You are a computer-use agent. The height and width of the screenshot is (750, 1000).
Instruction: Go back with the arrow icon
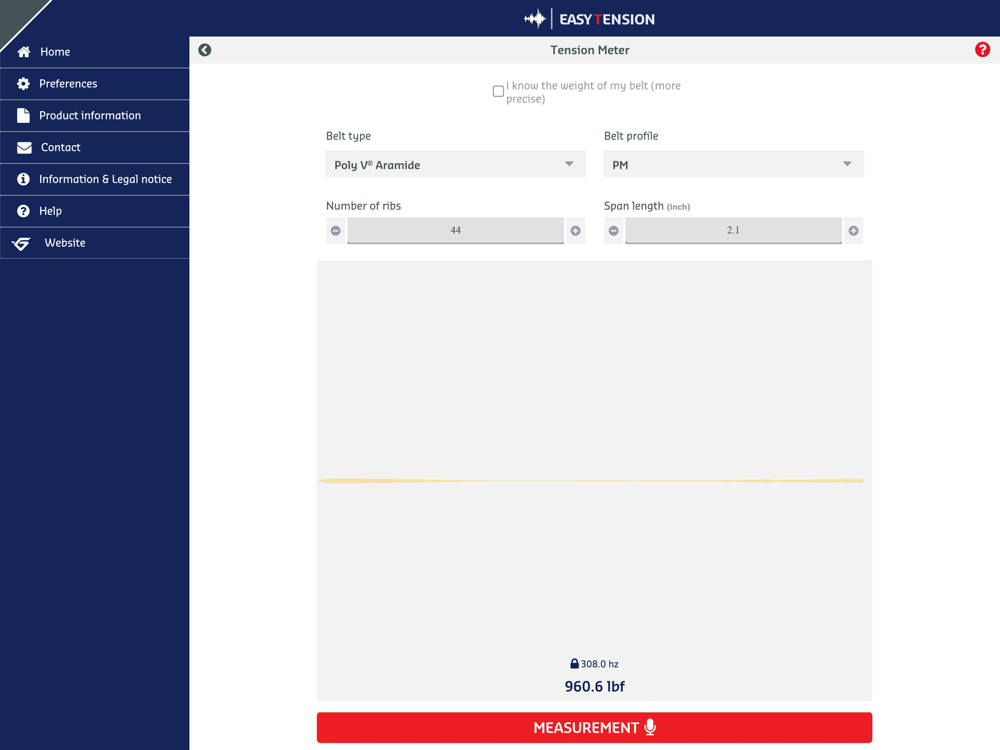(x=205, y=50)
